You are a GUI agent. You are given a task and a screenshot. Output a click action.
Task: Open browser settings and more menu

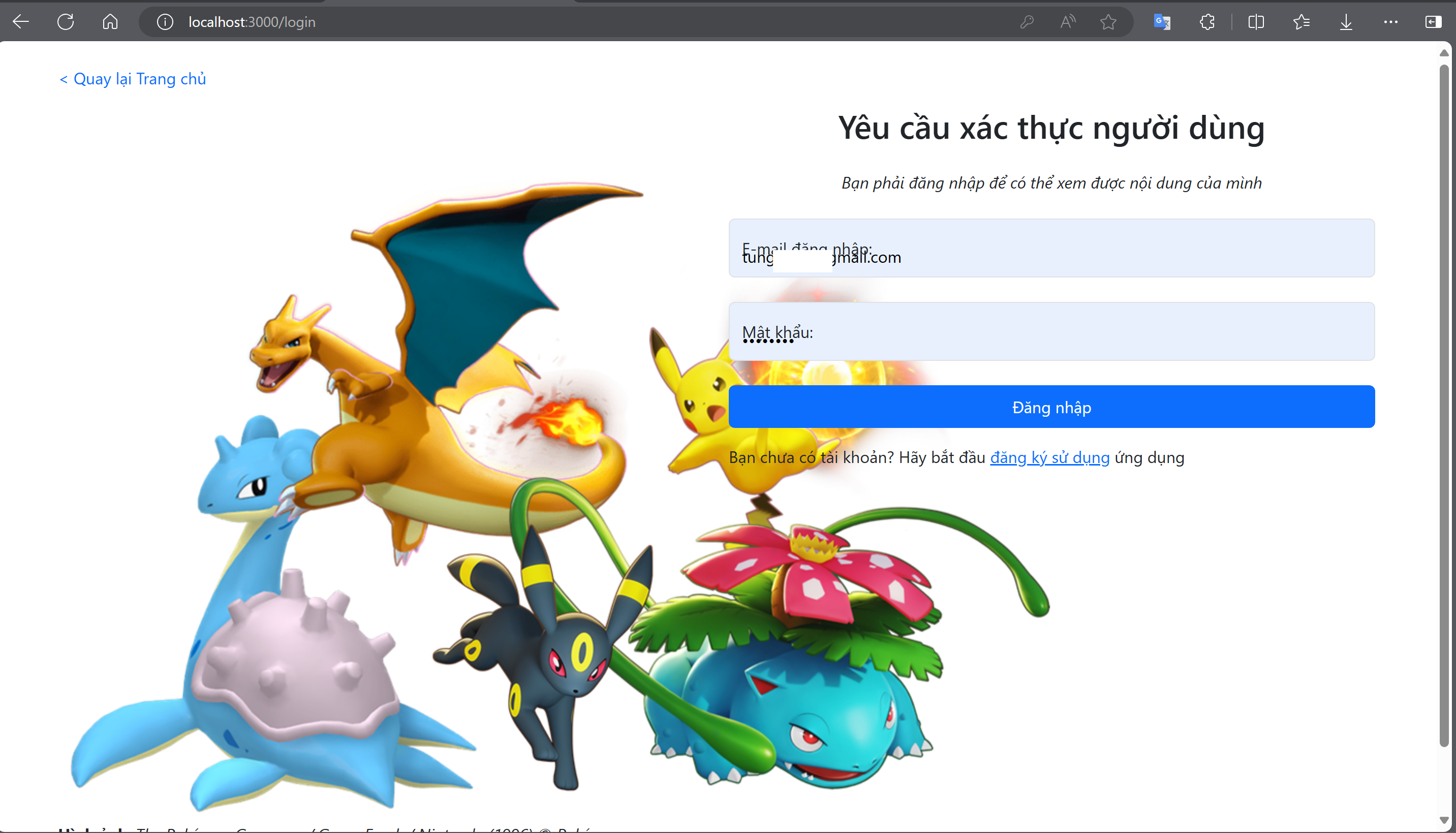tap(1391, 22)
